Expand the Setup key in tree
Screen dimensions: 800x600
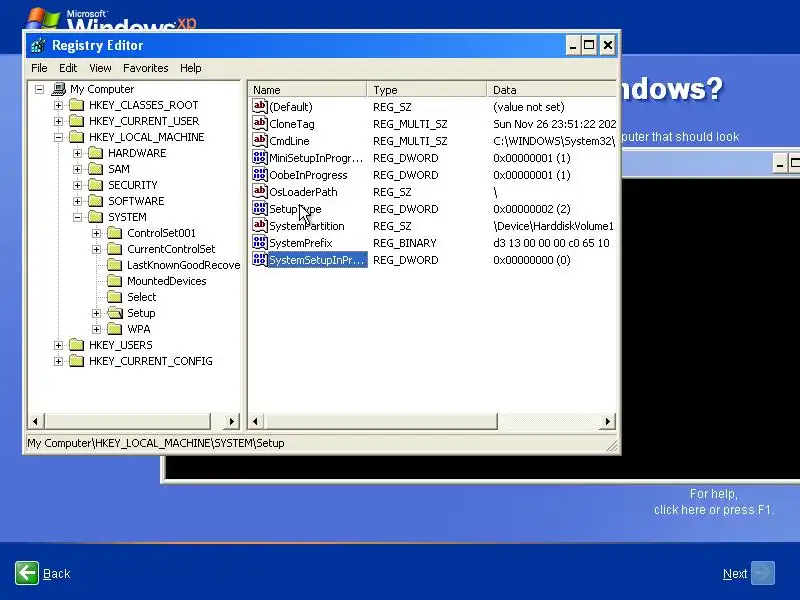(x=96, y=313)
